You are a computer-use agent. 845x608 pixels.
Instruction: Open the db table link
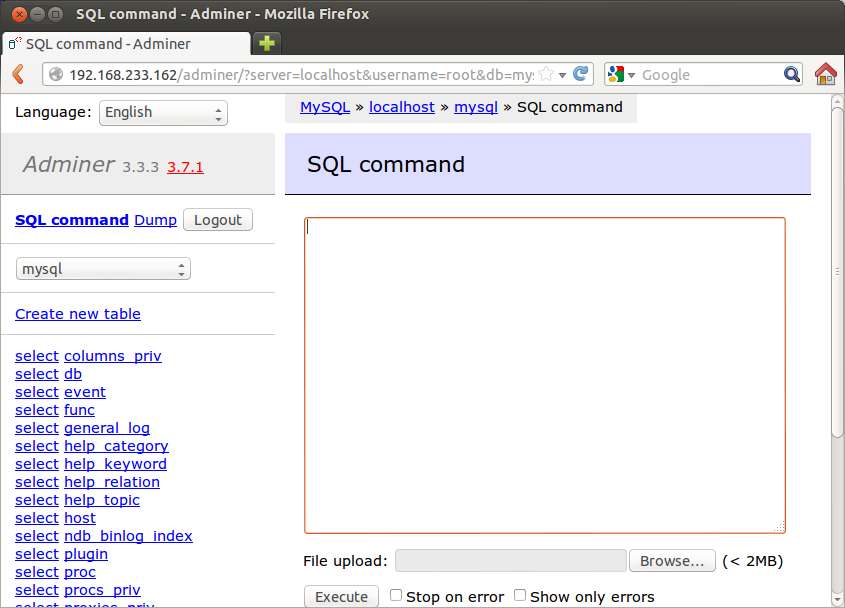(73, 374)
